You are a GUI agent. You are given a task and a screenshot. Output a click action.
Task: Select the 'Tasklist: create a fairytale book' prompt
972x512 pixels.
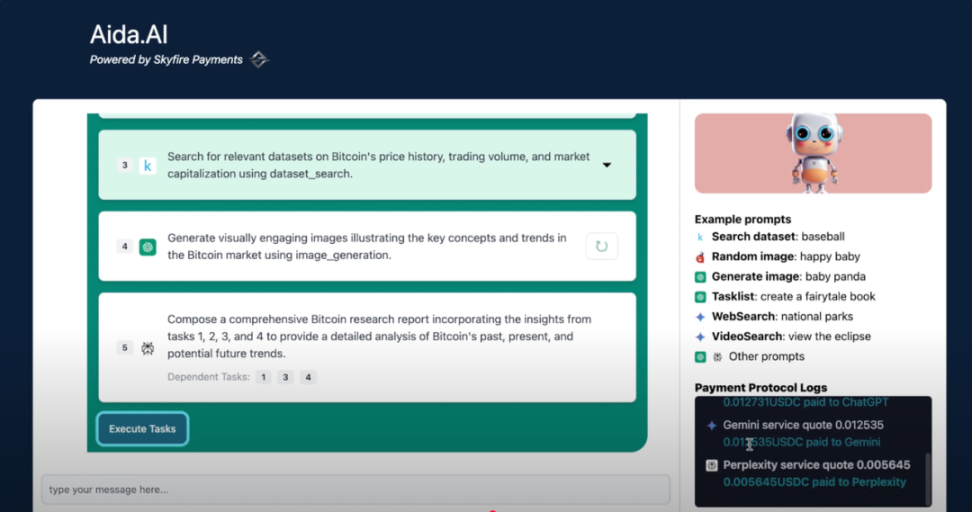coord(793,296)
